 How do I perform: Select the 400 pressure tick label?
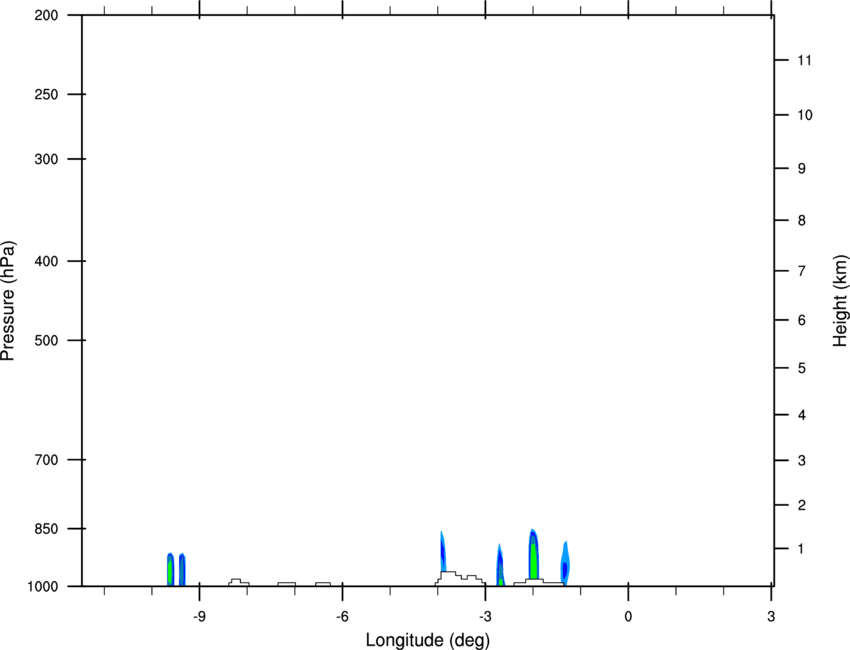click(46, 261)
